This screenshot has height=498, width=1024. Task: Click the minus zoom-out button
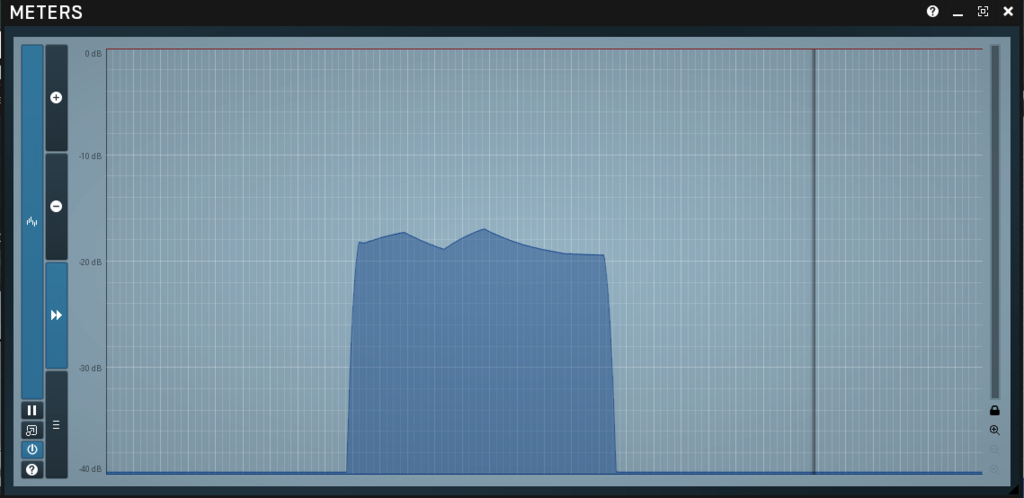coord(56,206)
